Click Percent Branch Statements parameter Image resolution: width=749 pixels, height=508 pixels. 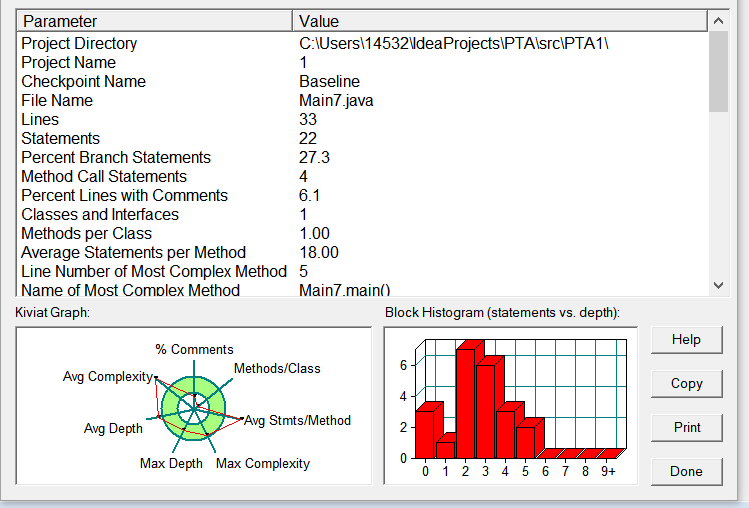tap(116, 158)
